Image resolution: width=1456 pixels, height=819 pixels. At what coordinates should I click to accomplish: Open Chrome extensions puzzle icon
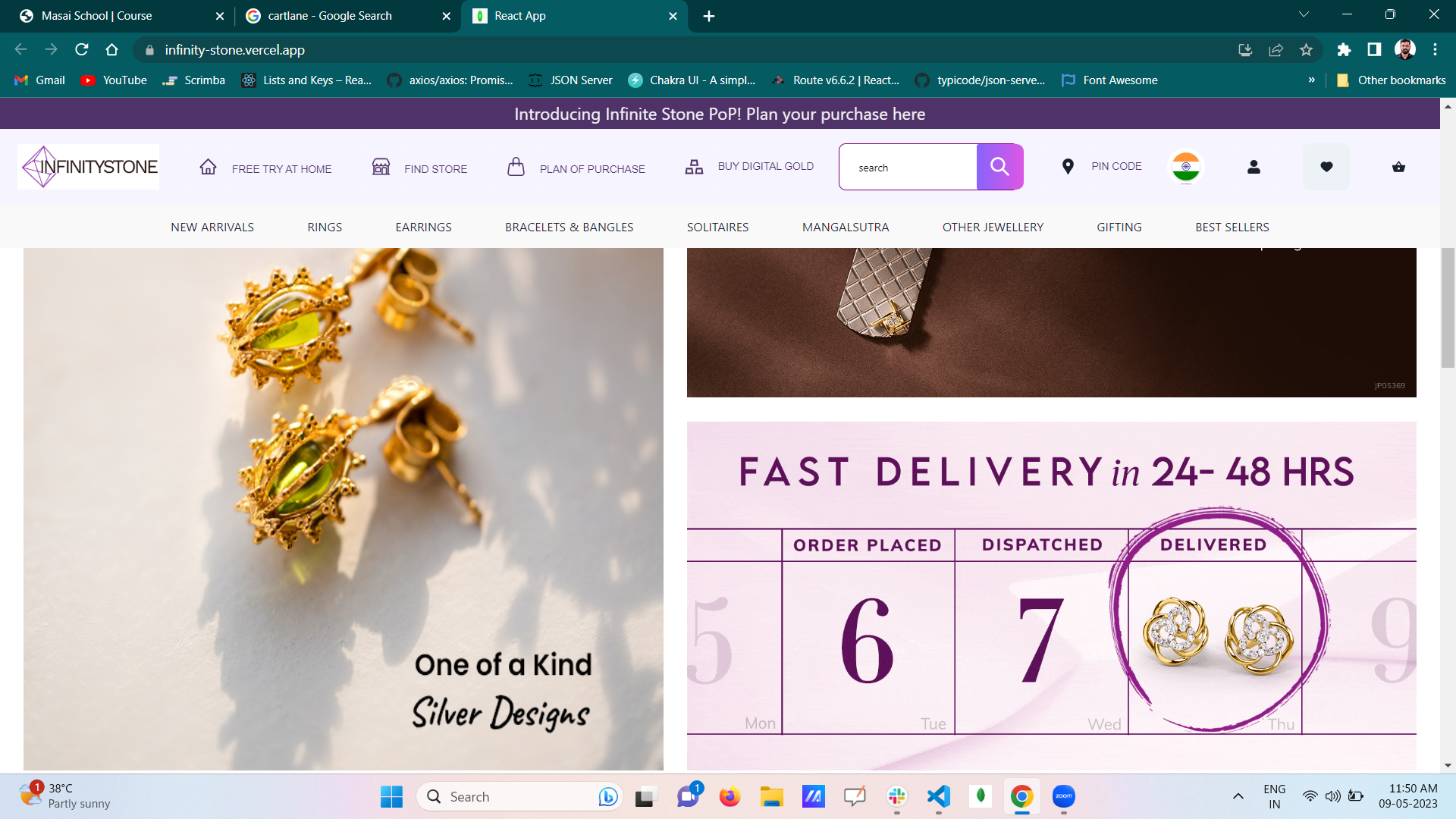tap(1344, 50)
